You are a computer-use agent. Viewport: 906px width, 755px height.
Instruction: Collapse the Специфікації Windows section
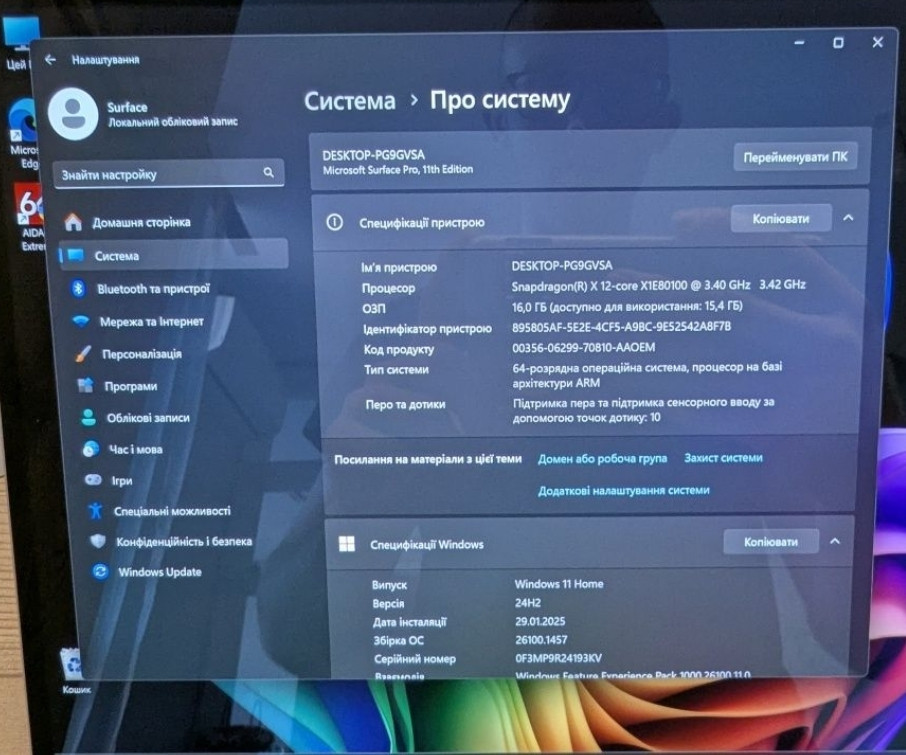835,540
